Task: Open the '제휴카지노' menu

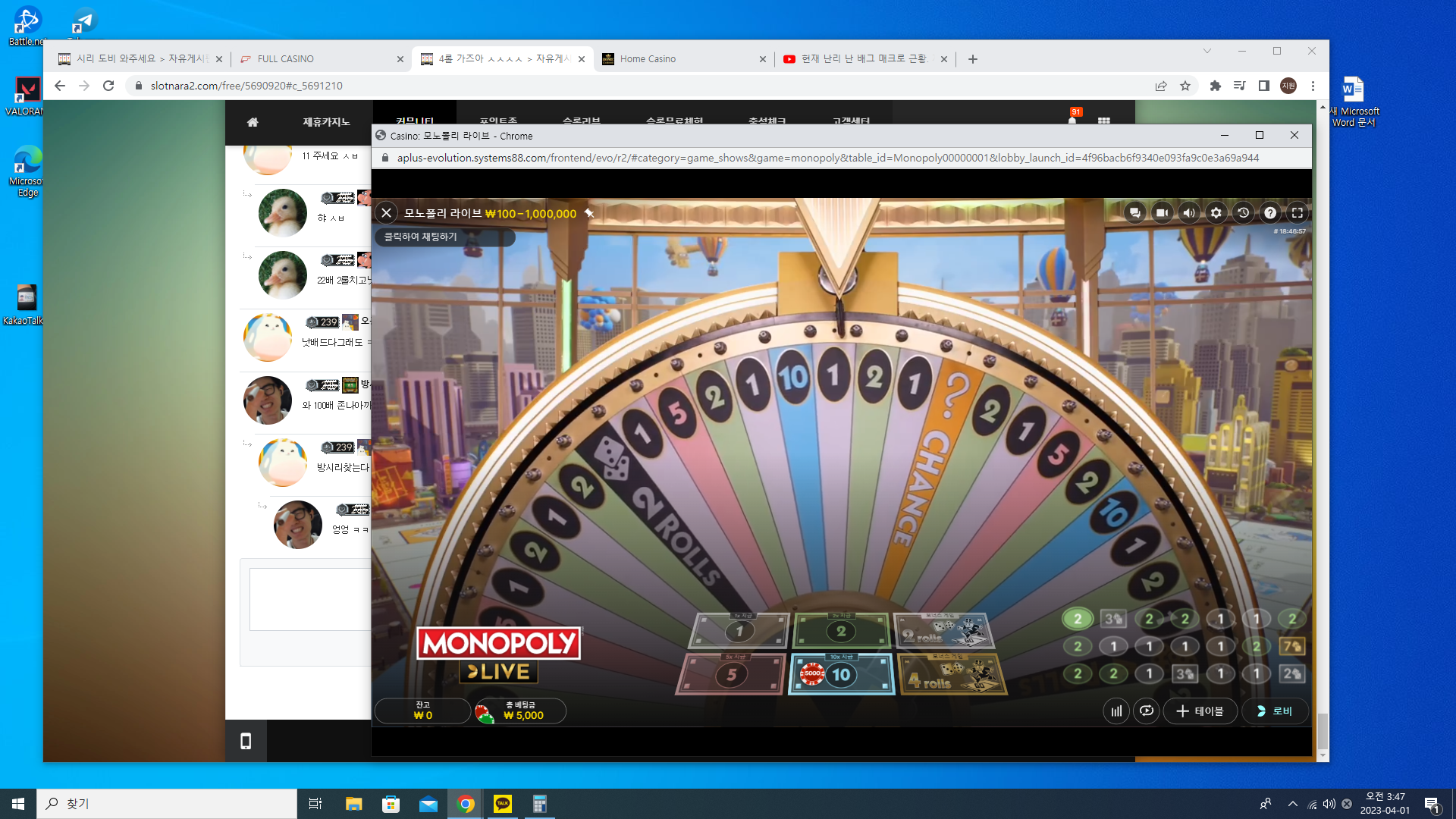Action: click(x=326, y=122)
